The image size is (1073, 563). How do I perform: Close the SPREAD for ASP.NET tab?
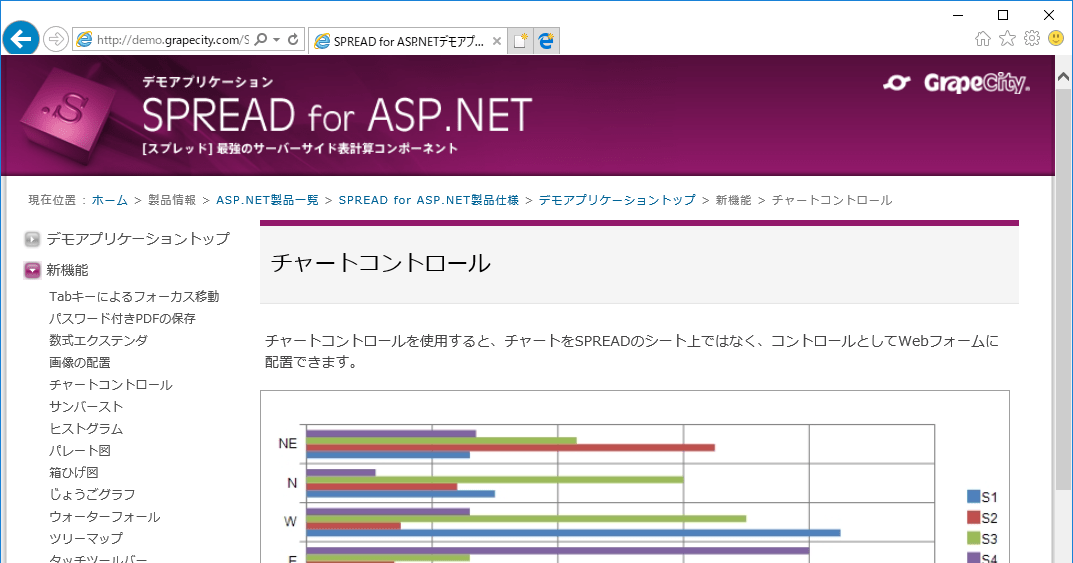(497, 41)
